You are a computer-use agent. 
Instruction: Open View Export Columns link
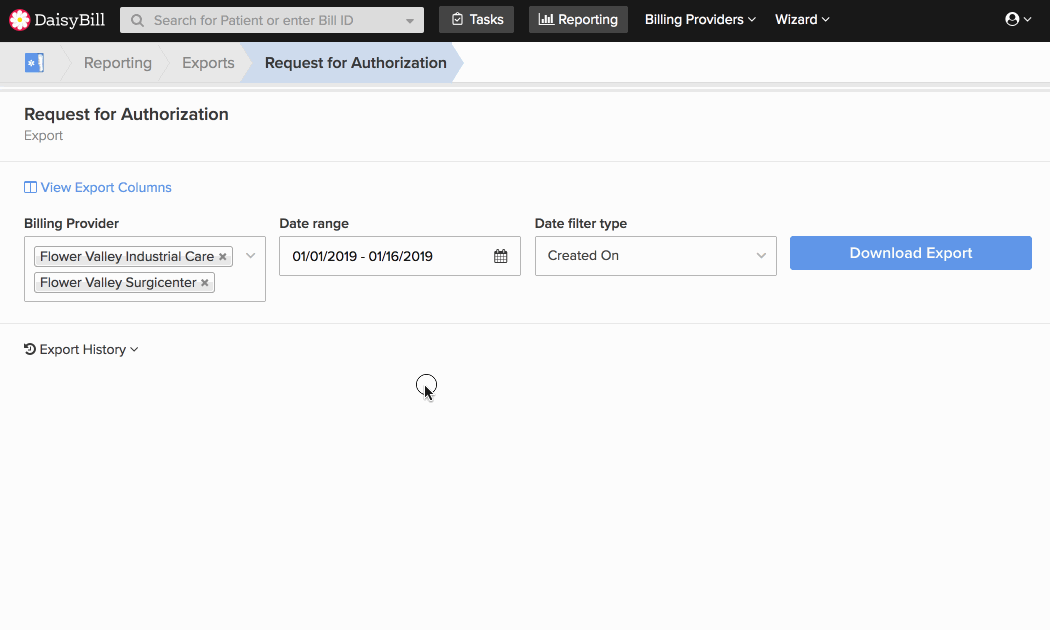pyautogui.click(x=98, y=187)
